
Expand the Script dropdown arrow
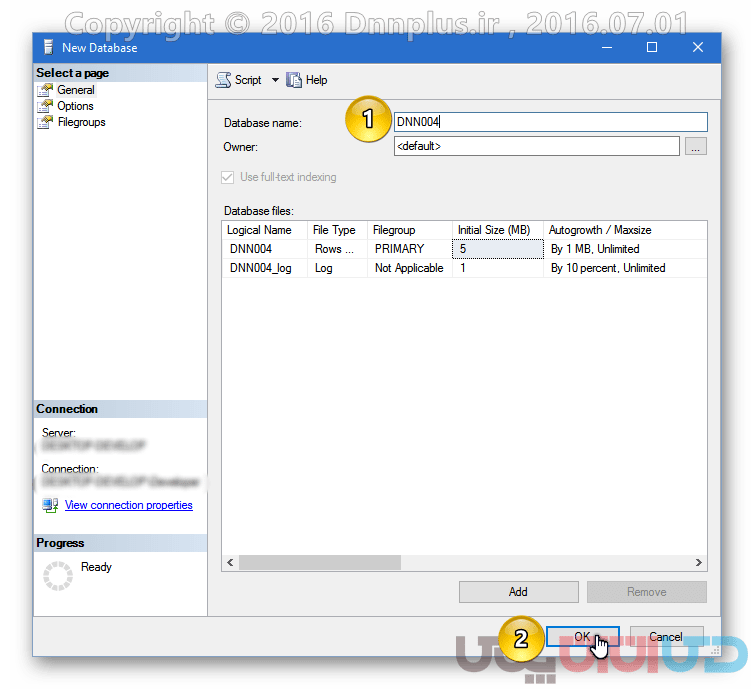tap(275, 80)
